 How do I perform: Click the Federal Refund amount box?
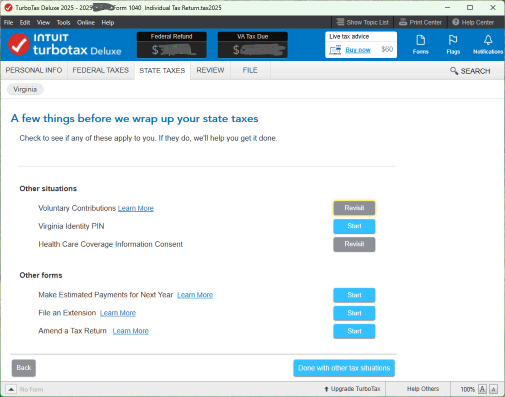(x=172, y=45)
